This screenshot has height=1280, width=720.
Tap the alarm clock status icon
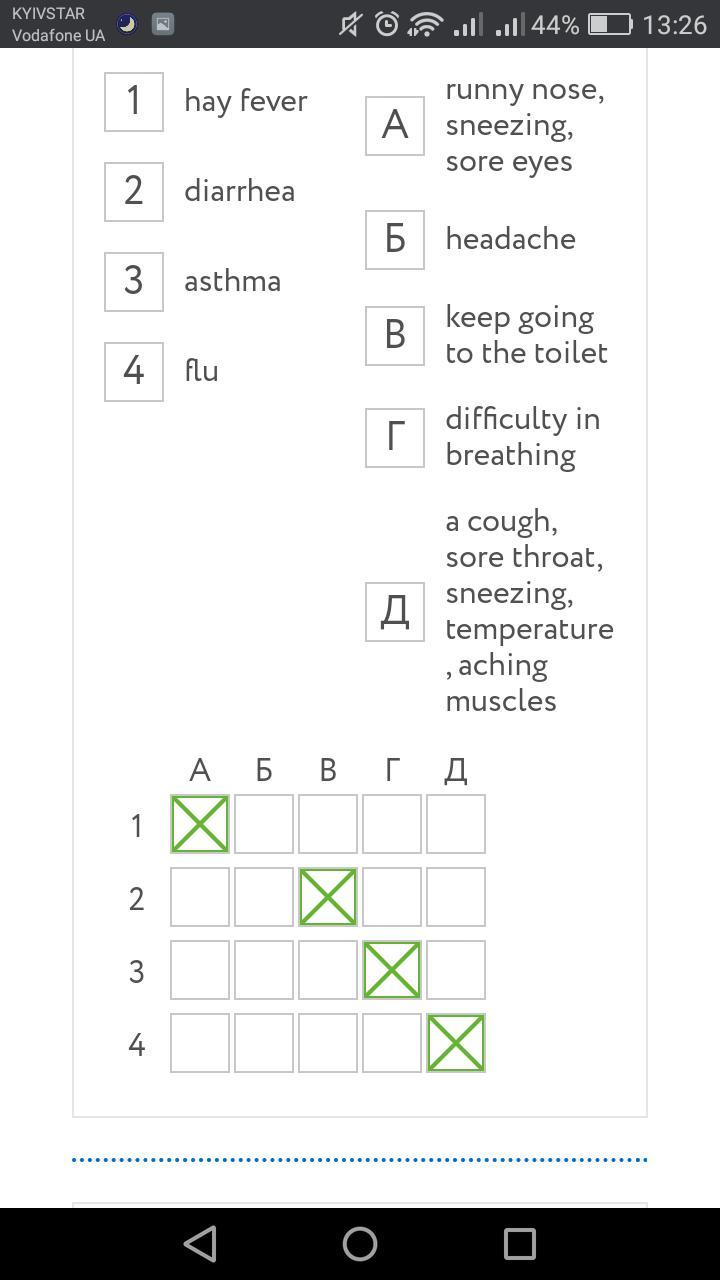tap(387, 24)
